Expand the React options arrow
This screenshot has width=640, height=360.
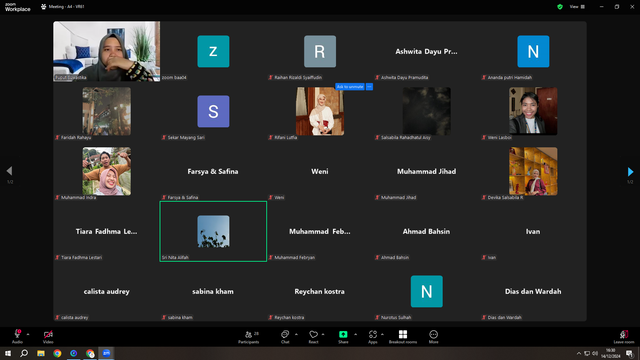click(x=323, y=334)
